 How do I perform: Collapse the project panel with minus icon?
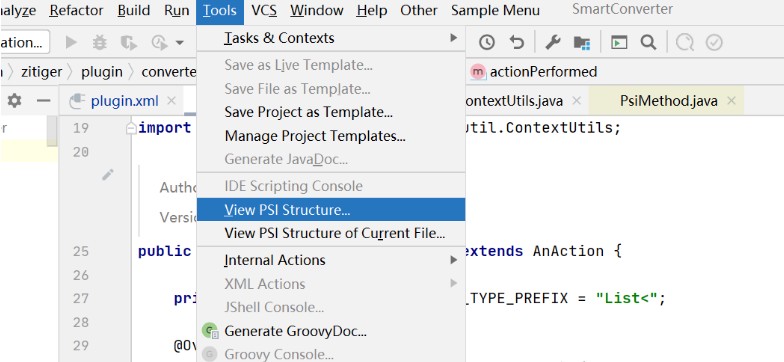tap(44, 101)
